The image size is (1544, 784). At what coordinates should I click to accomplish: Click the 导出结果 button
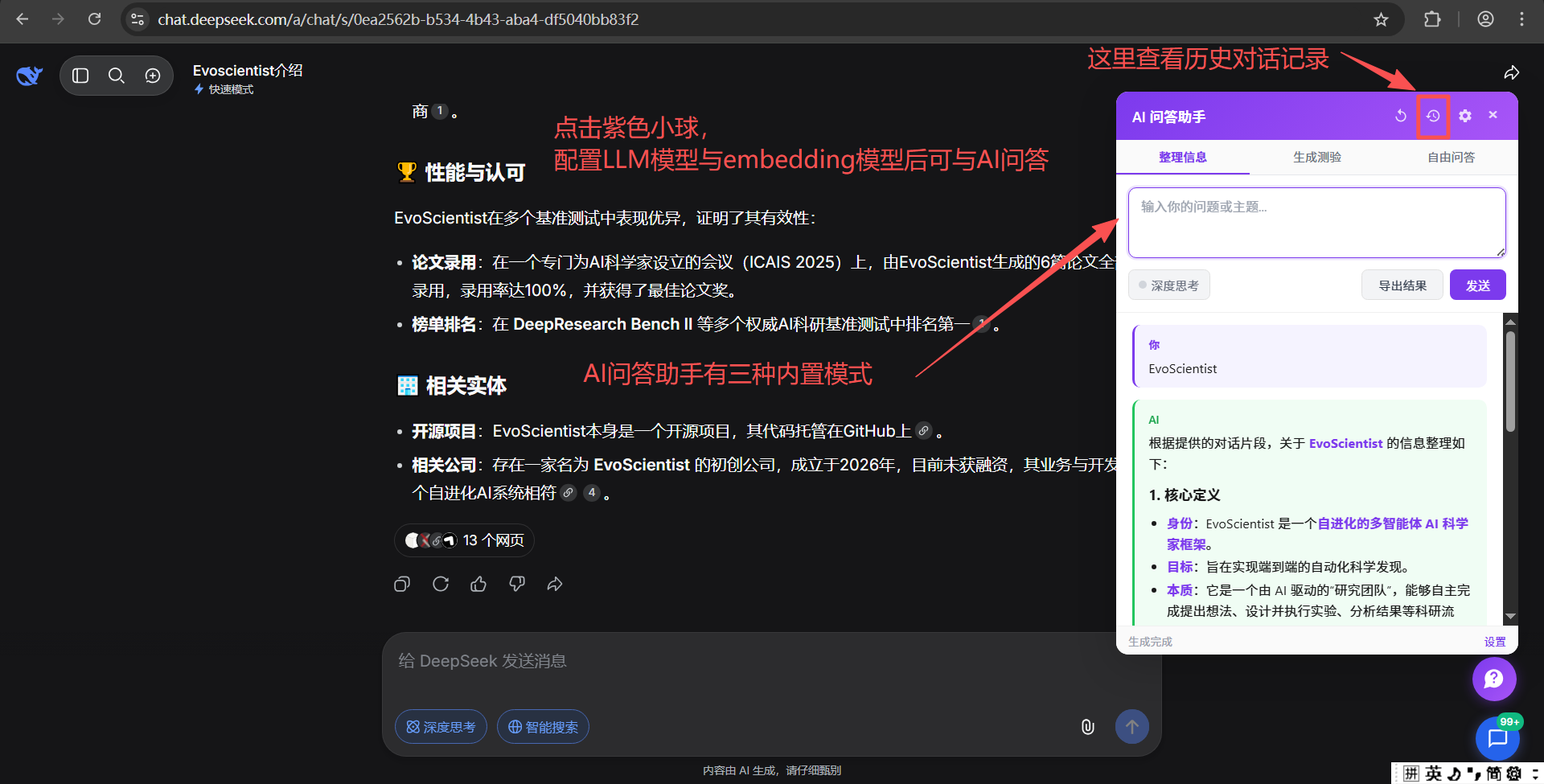point(1402,285)
